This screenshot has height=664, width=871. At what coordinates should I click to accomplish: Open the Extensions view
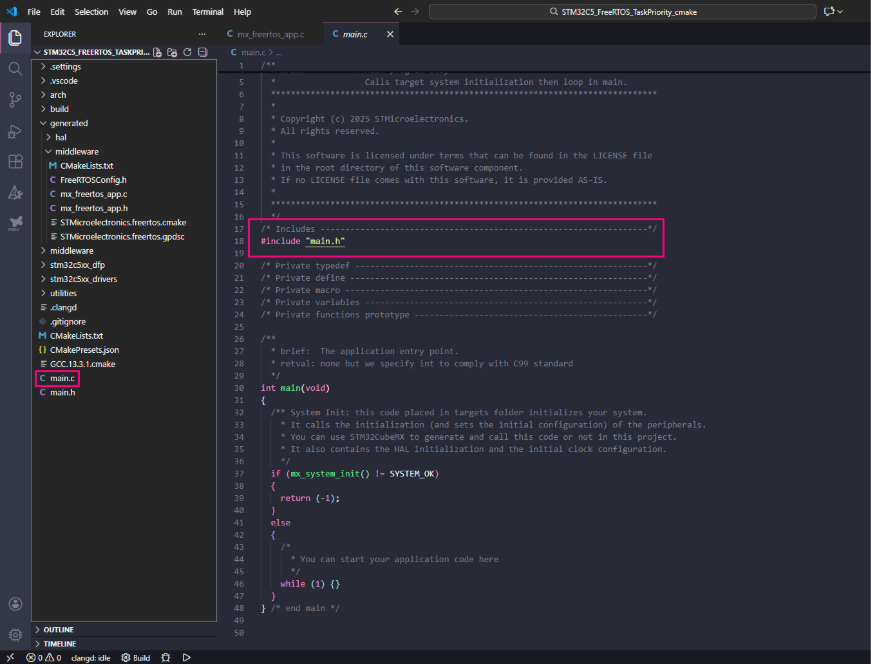(x=15, y=161)
